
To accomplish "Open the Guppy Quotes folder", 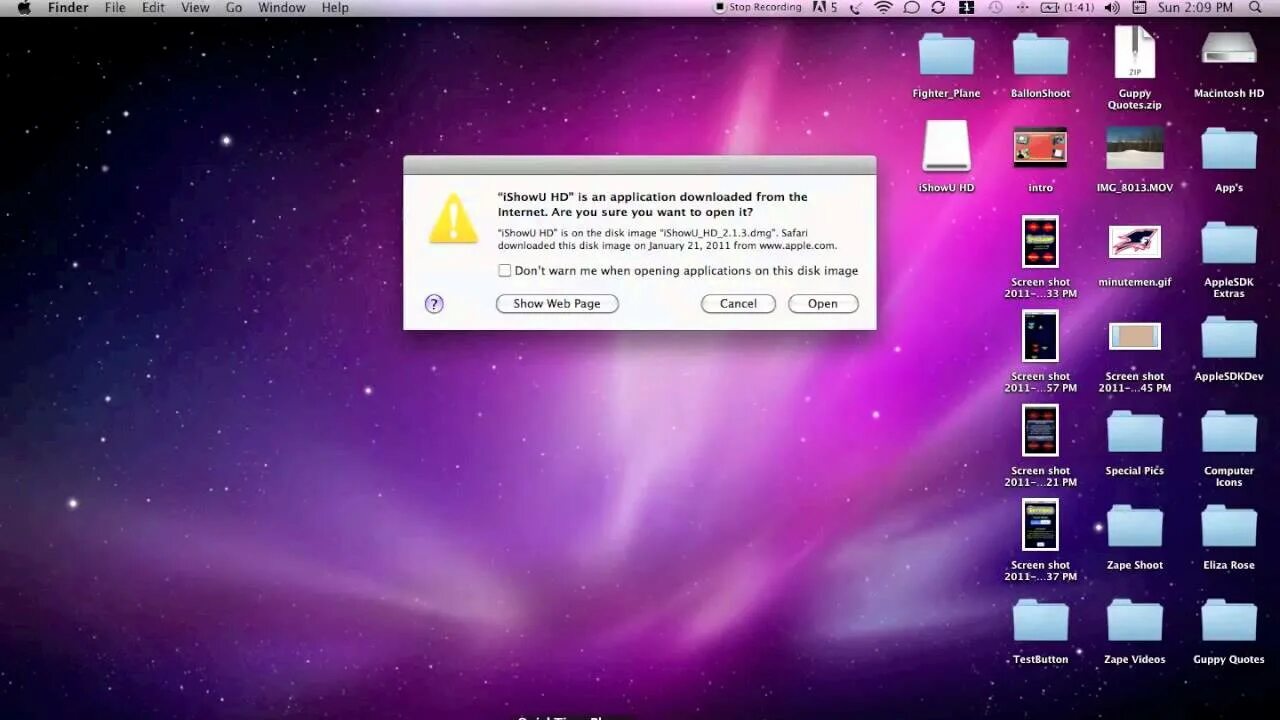I will tap(1229, 620).
